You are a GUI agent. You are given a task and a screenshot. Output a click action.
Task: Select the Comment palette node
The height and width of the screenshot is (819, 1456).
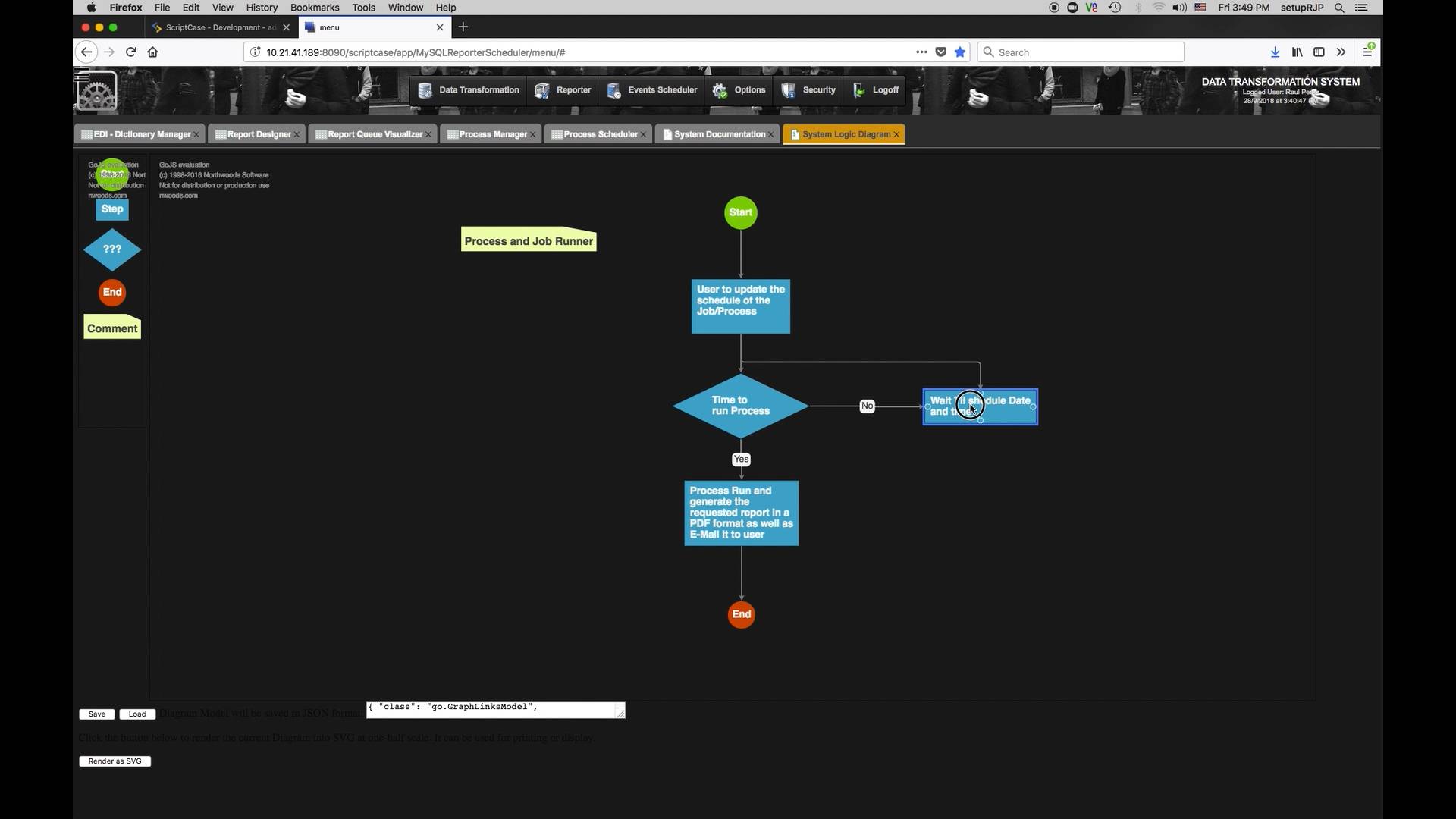[x=112, y=328]
